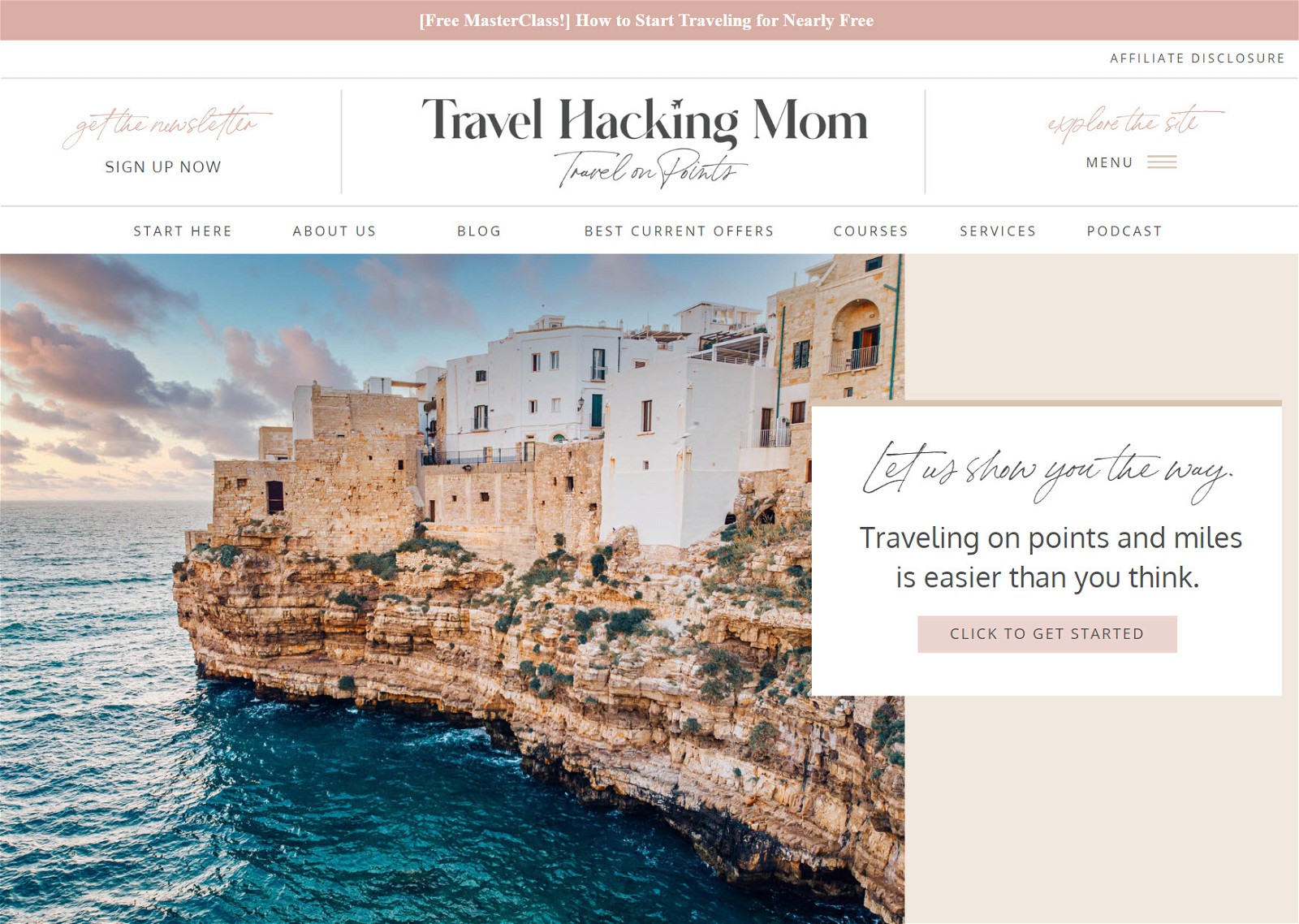
Task: Click the CLICK TO GET STARTED button
Action: (x=1047, y=634)
